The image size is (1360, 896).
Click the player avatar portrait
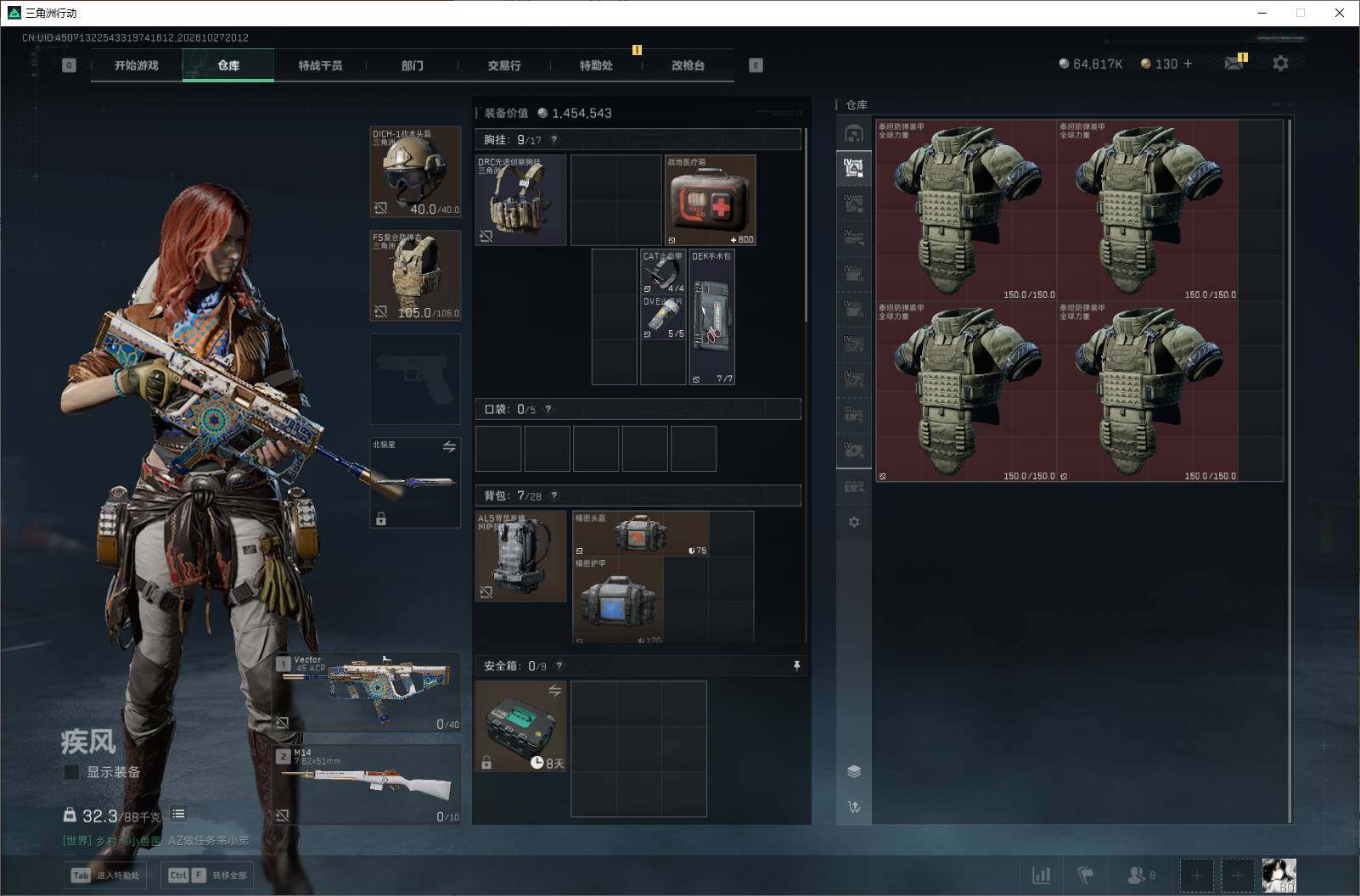(1279, 875)
